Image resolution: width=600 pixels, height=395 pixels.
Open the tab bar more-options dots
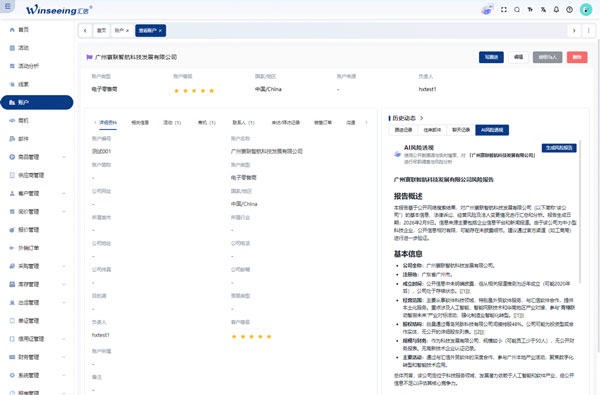589,31
